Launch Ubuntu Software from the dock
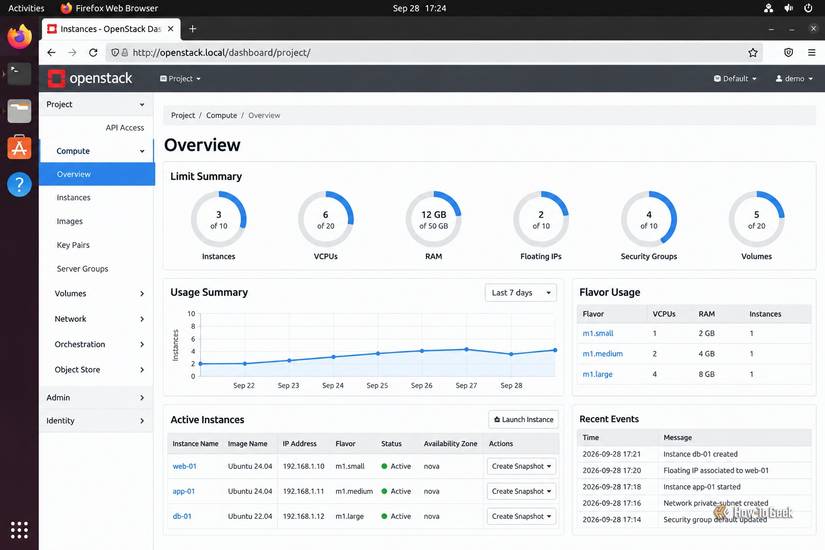Viewport: 825px width, 550px height. tap(19, 148)
